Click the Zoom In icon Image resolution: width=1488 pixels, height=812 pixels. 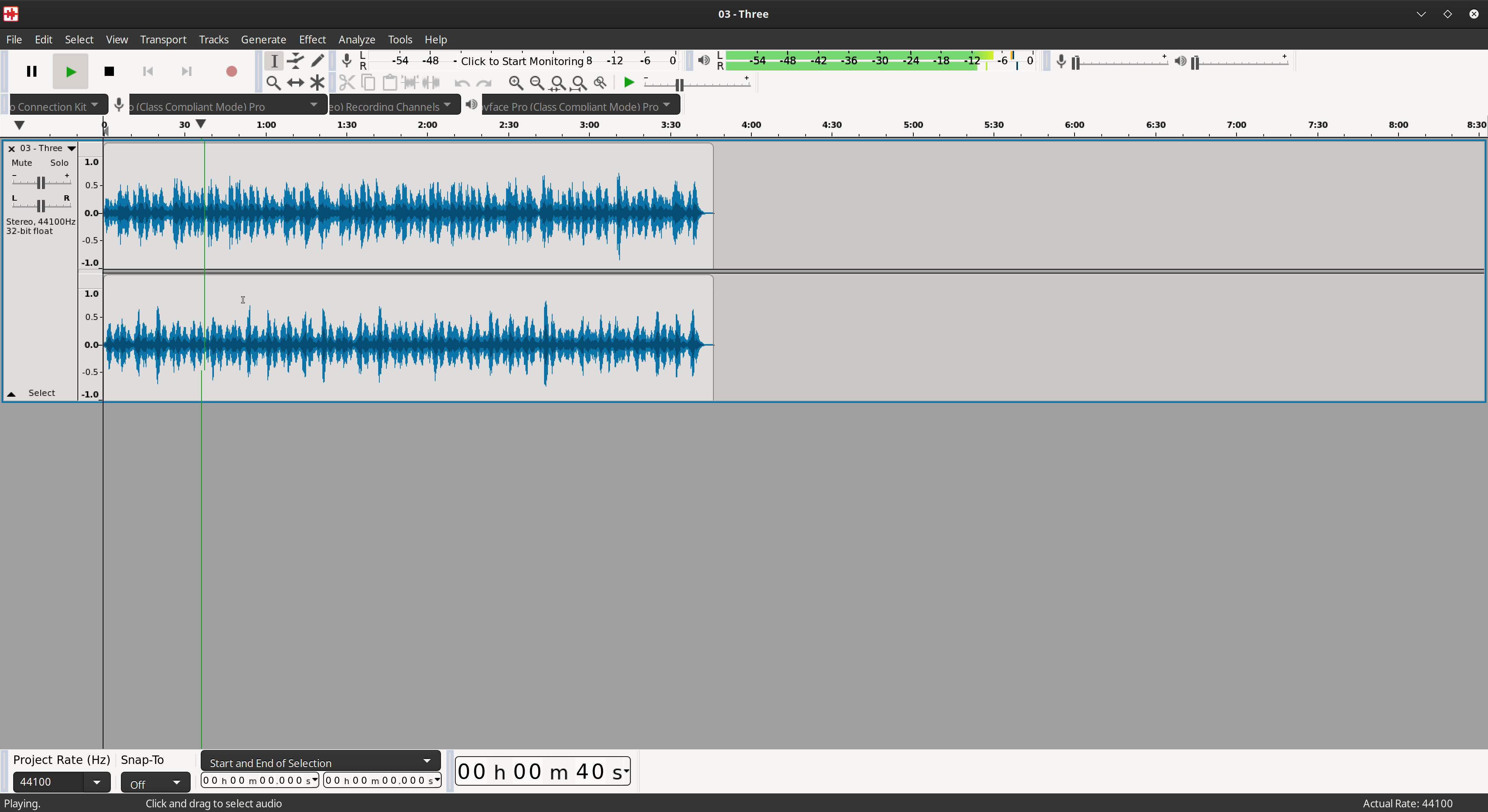(516, 83)
